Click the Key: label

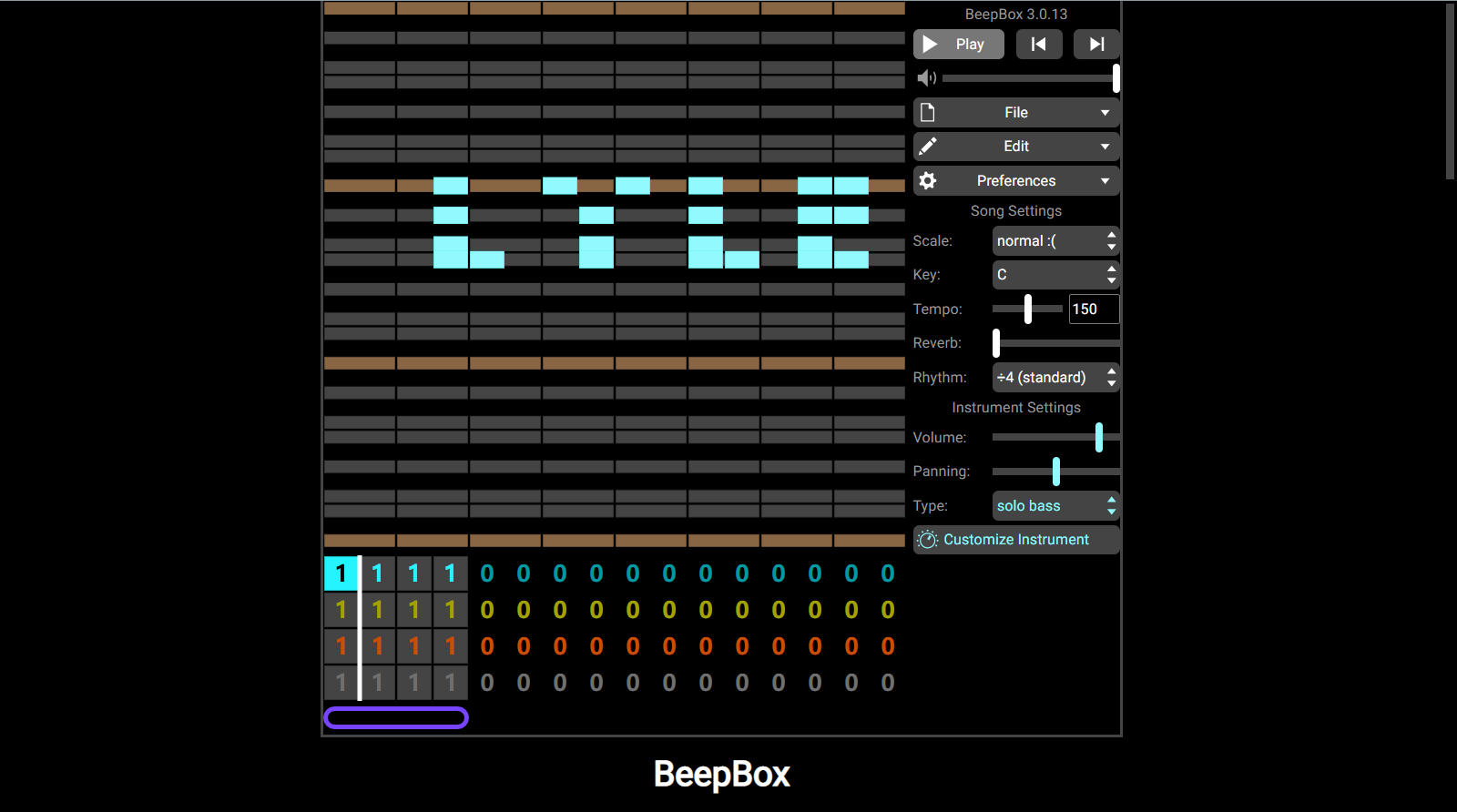pyautogui.click(x=926, y=275)
